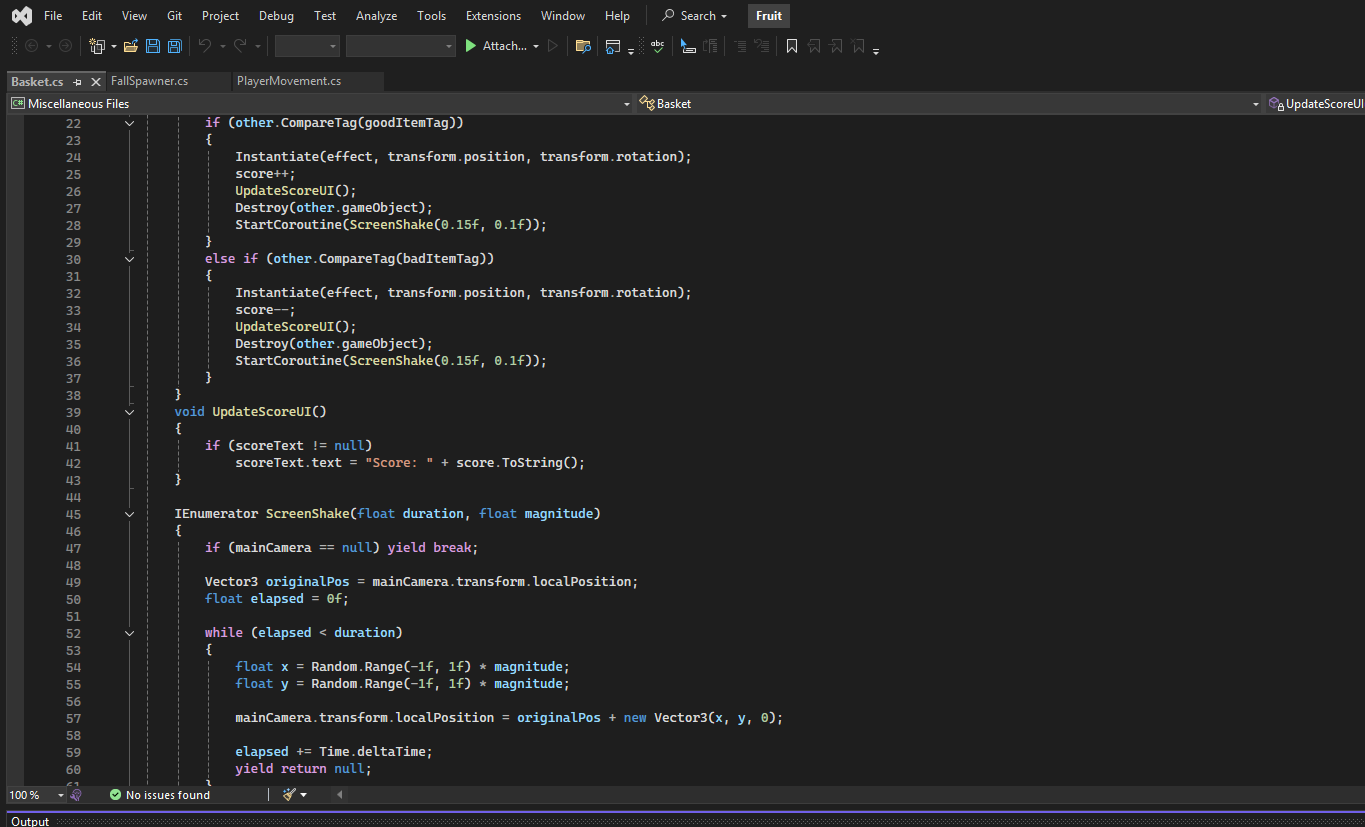Close the Basket.cs tab
Image resolution: width=1365 pixels, height=827 pixels.
tap(96, 82)
